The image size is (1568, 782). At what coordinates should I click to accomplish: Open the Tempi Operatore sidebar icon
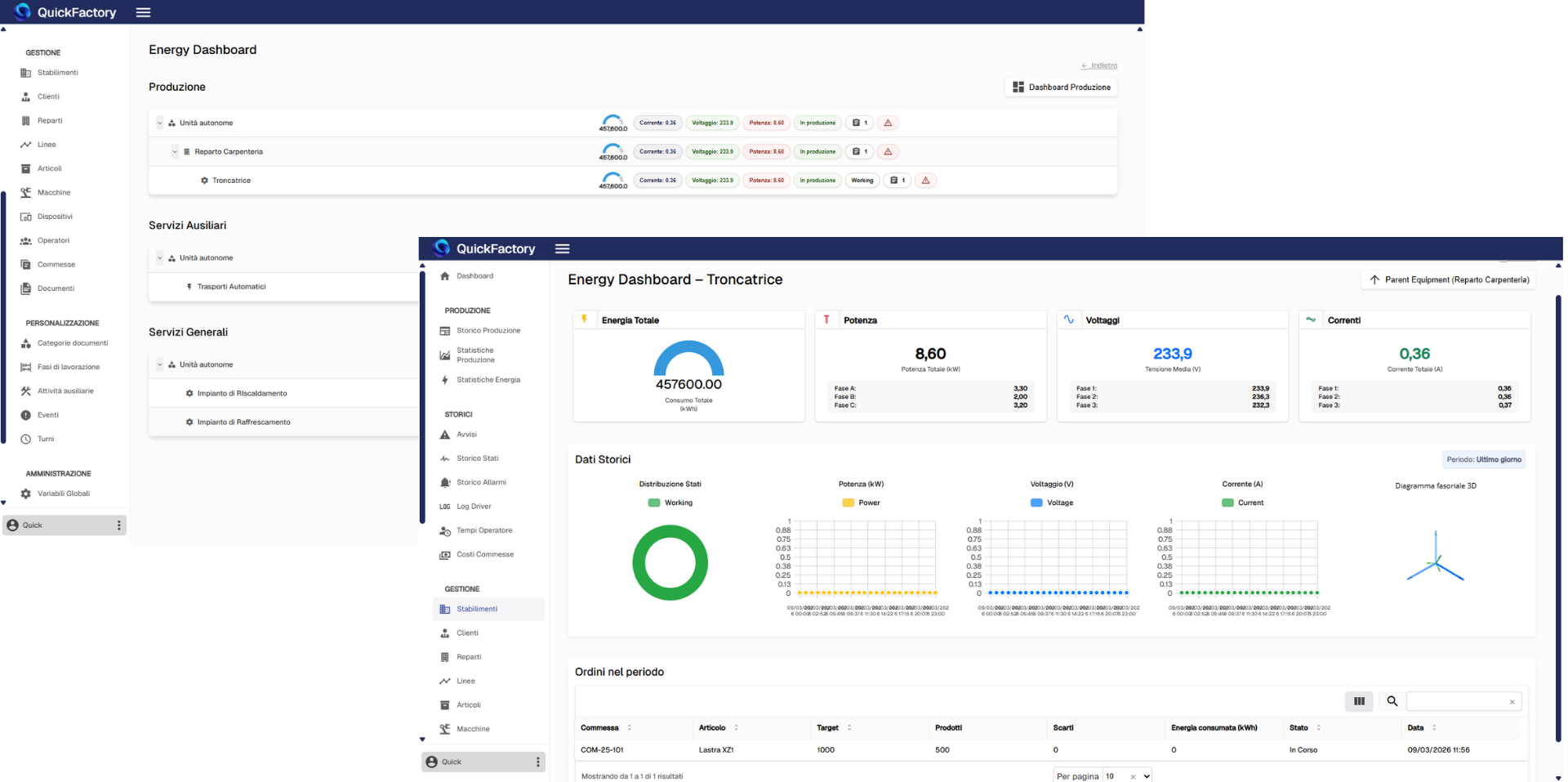click(445, 531)
